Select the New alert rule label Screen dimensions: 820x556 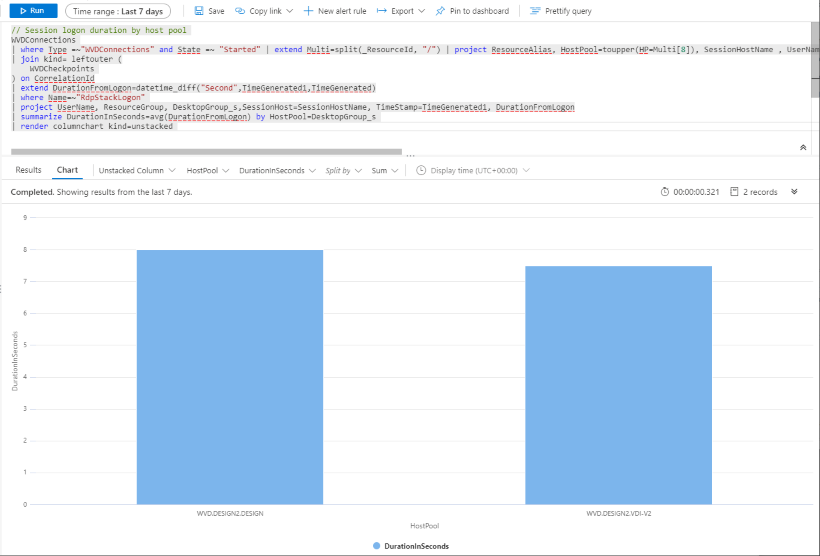[342, 11]
